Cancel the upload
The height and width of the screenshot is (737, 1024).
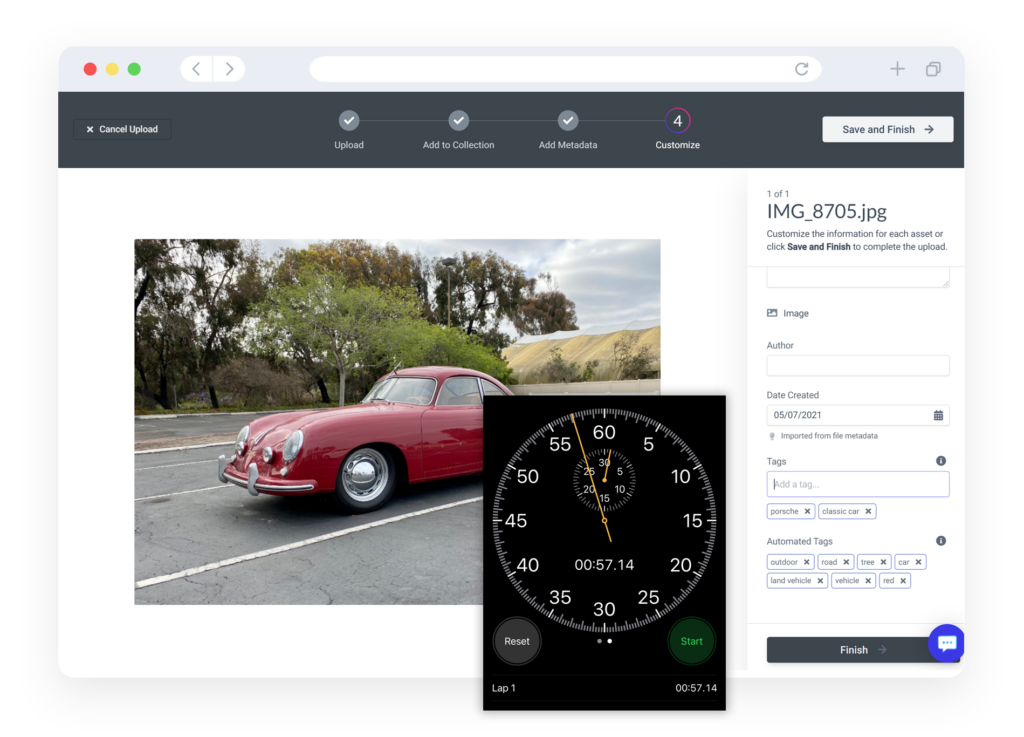point(122,129)
